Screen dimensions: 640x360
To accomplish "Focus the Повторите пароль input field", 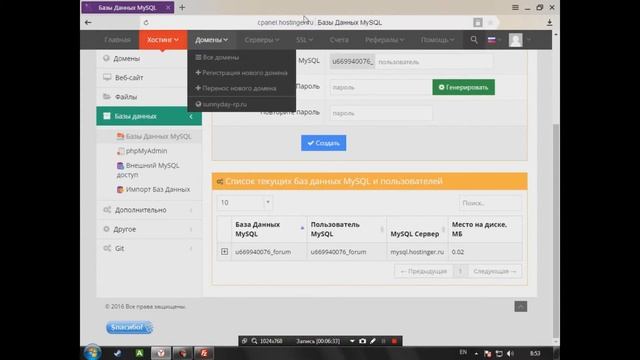I will 380,113.
